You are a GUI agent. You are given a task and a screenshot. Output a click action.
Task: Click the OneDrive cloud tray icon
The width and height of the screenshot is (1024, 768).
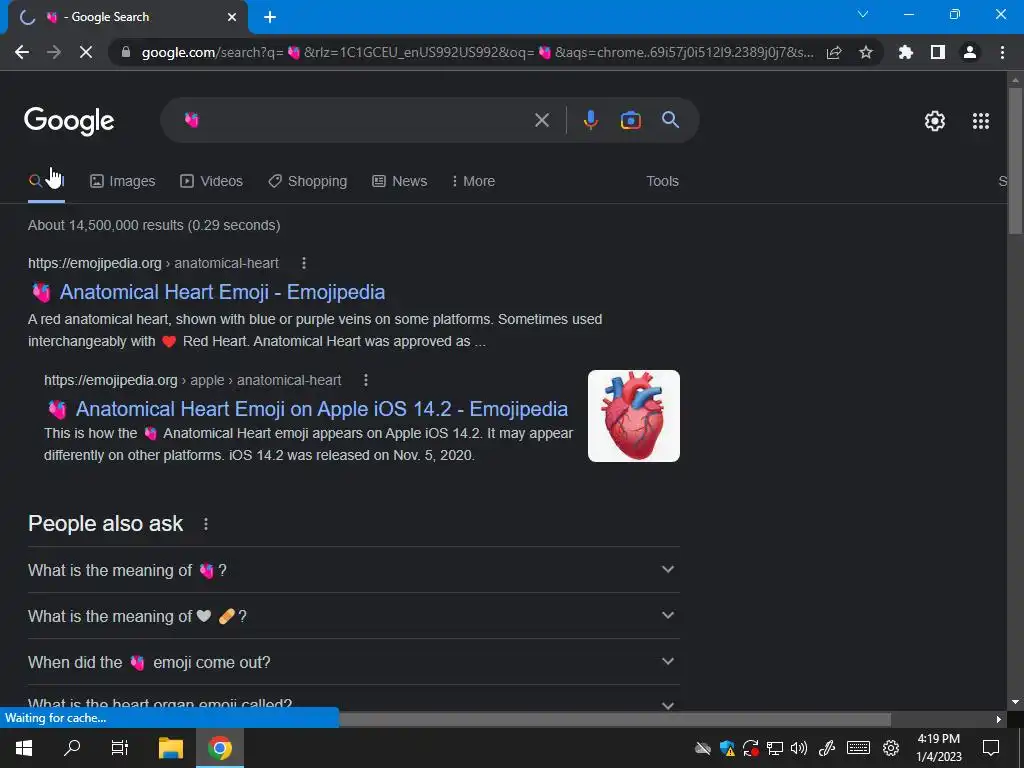tap(703, 748)
